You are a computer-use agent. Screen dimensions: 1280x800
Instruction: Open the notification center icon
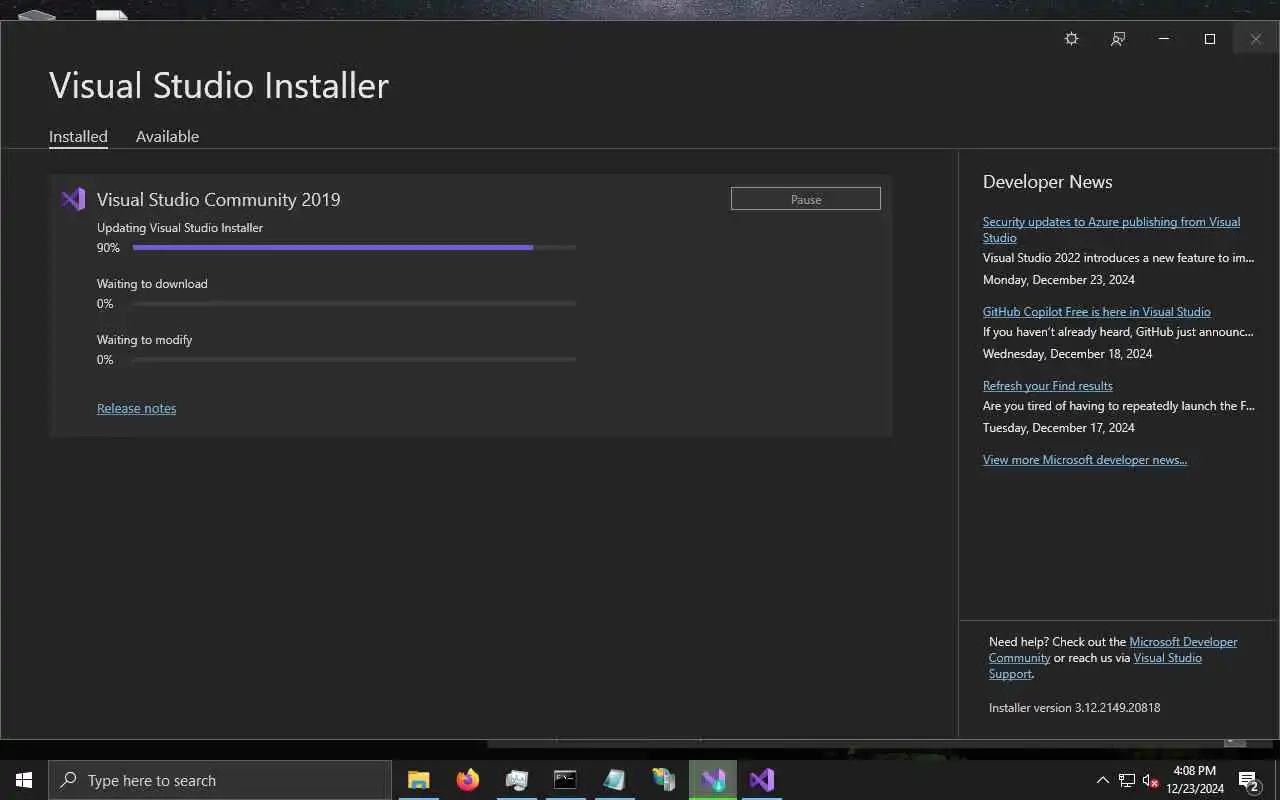click(1249, 780)
